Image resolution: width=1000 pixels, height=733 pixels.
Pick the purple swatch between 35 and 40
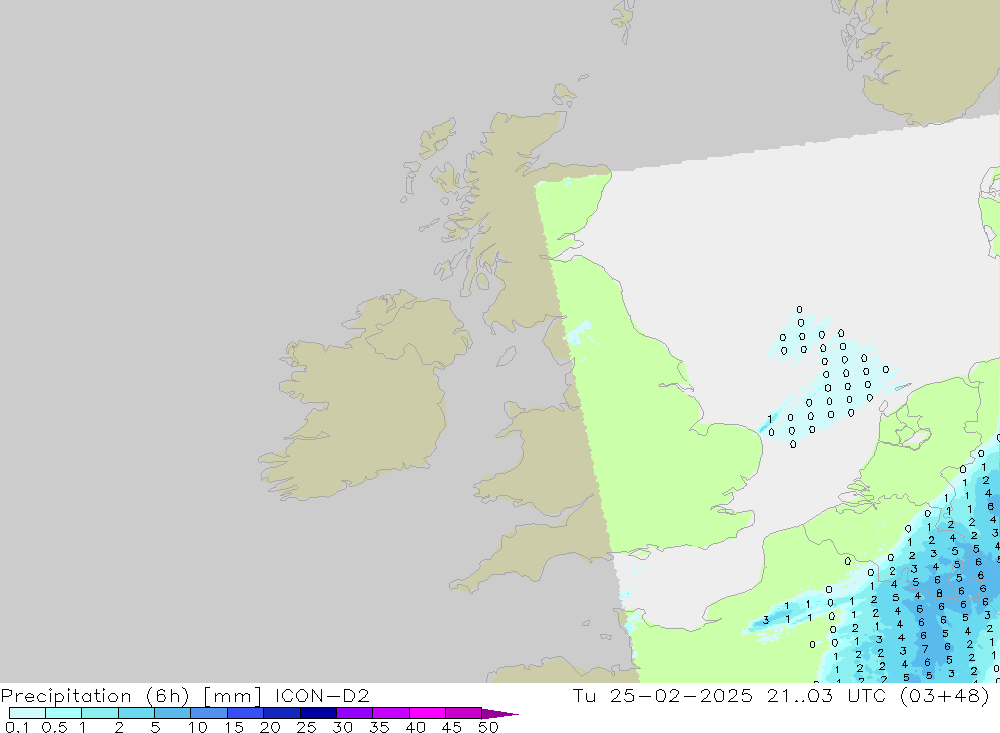click(391, 713)
